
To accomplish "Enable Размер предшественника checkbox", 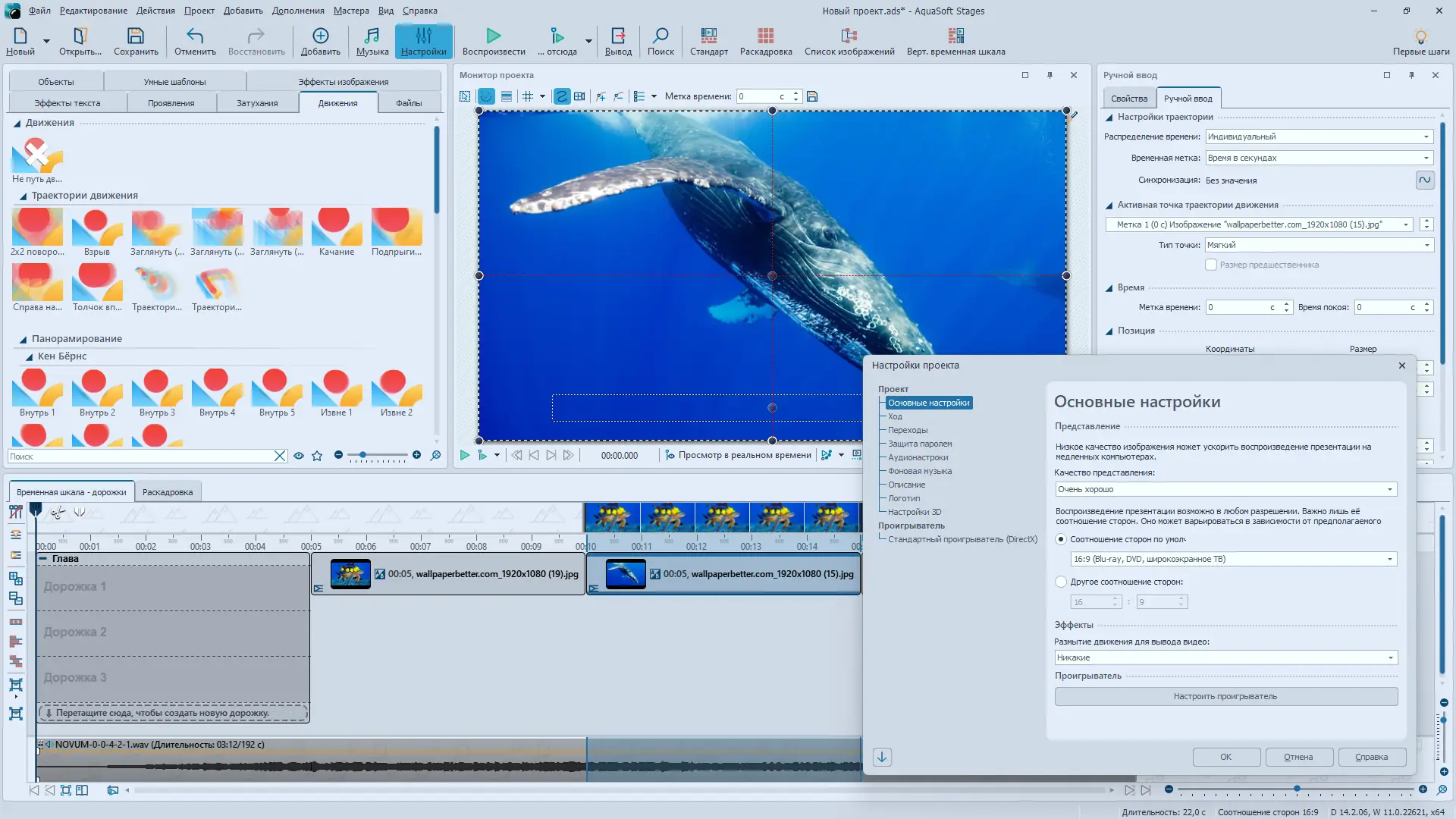I will [x=1211, y=265].
